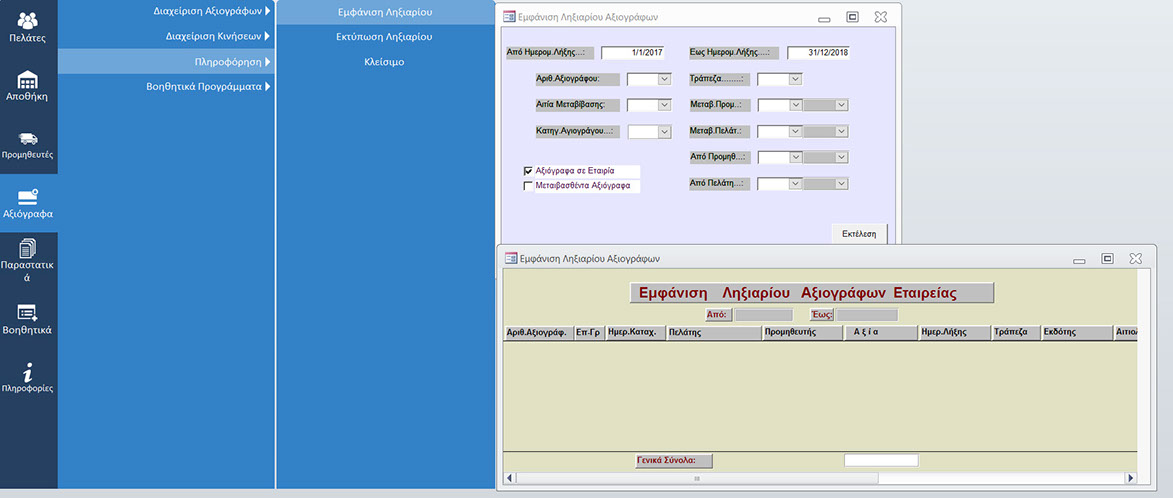Open the Παραστατικά documents icon
Viewport: 1173px width, 498px height.
(x=27, y=260)
